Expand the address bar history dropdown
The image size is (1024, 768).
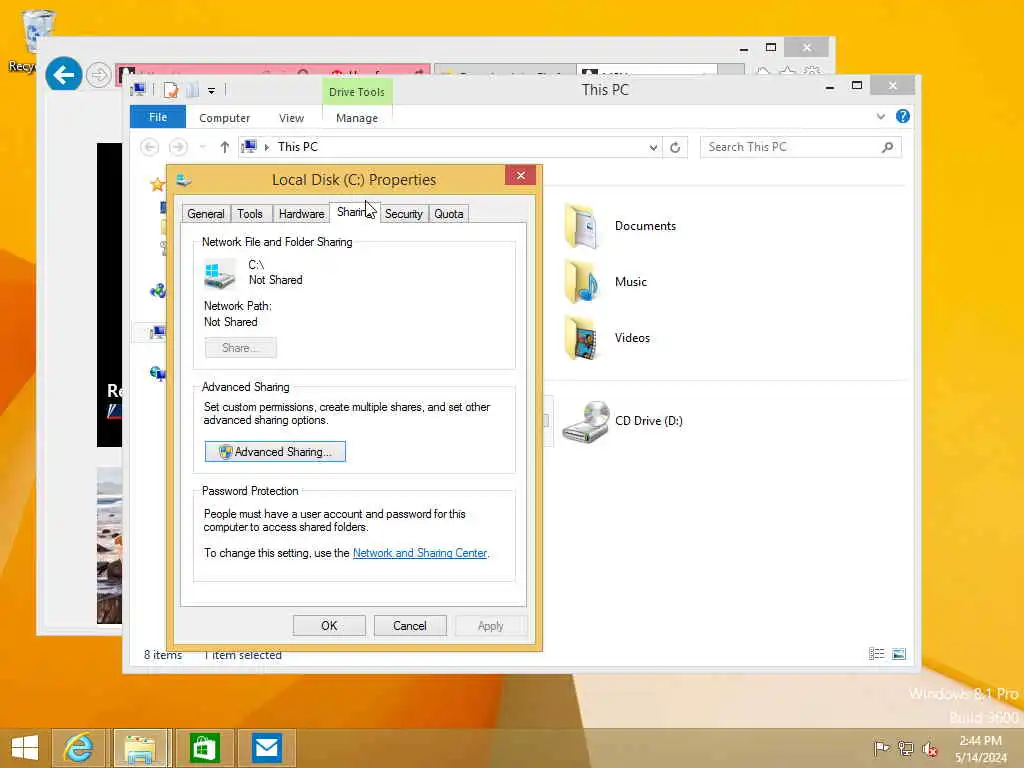point(653,148)
